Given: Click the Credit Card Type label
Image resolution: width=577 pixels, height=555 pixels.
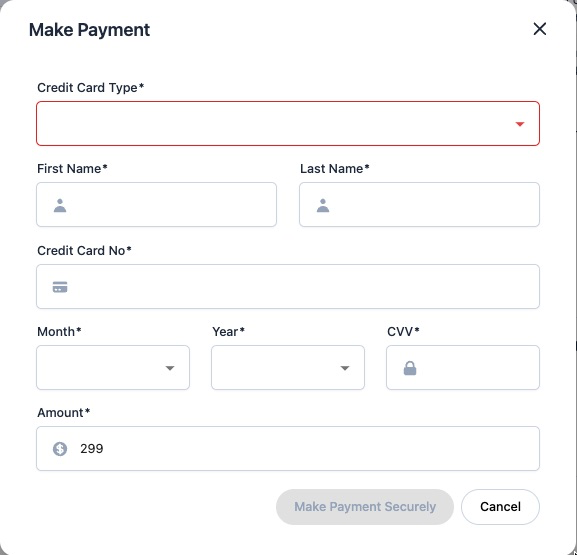Looking at the screenshot, I should point(91,88).
